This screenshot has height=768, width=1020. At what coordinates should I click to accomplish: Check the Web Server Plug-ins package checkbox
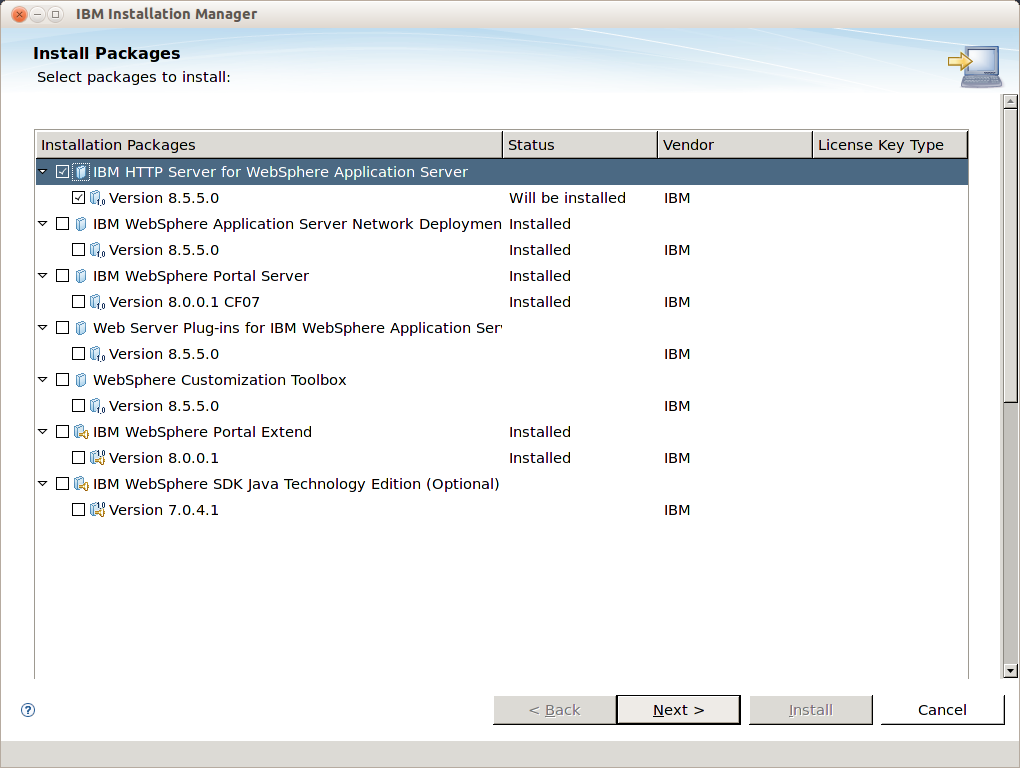pos(62,328)
